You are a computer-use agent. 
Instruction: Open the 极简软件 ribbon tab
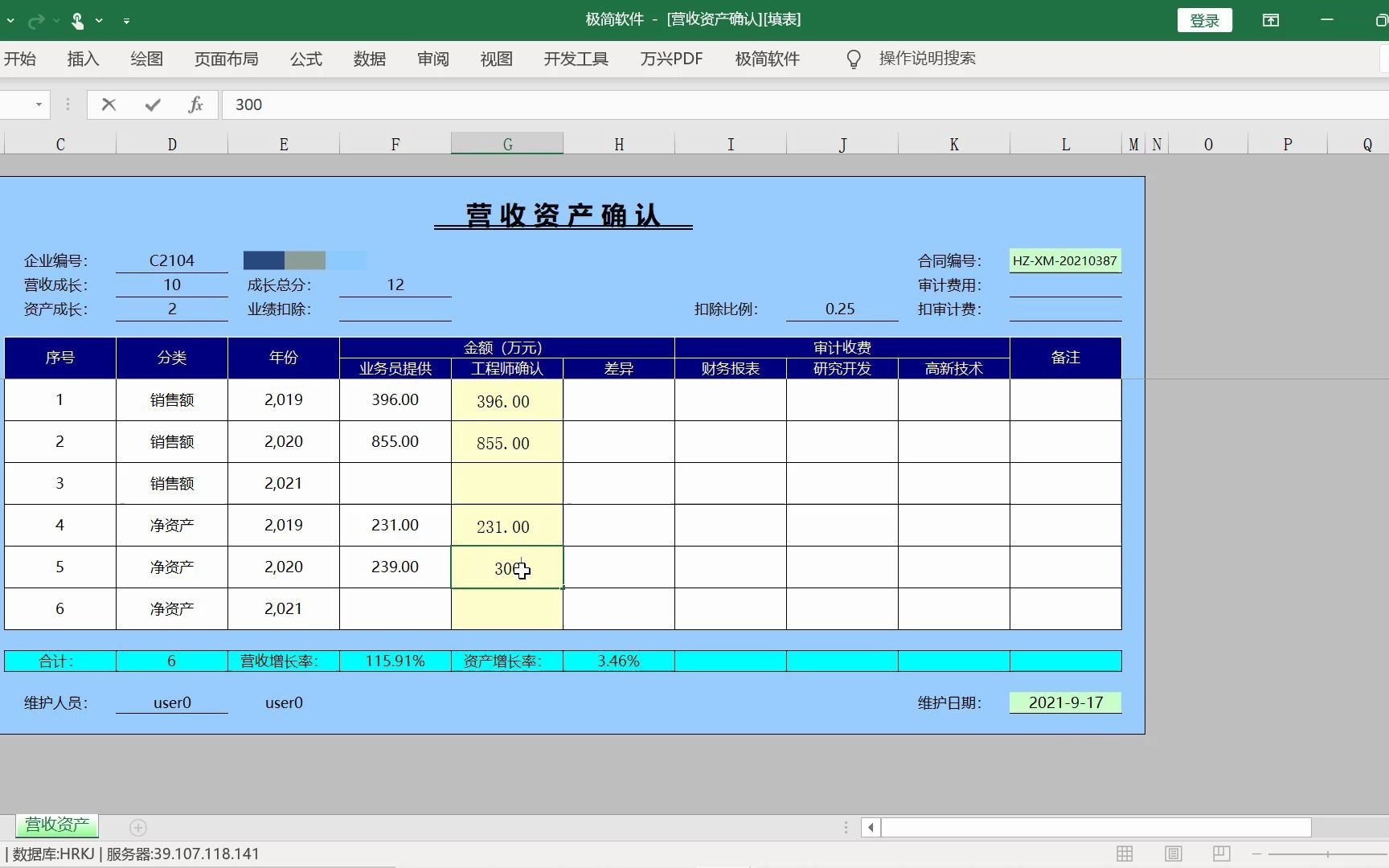[767, 59]
